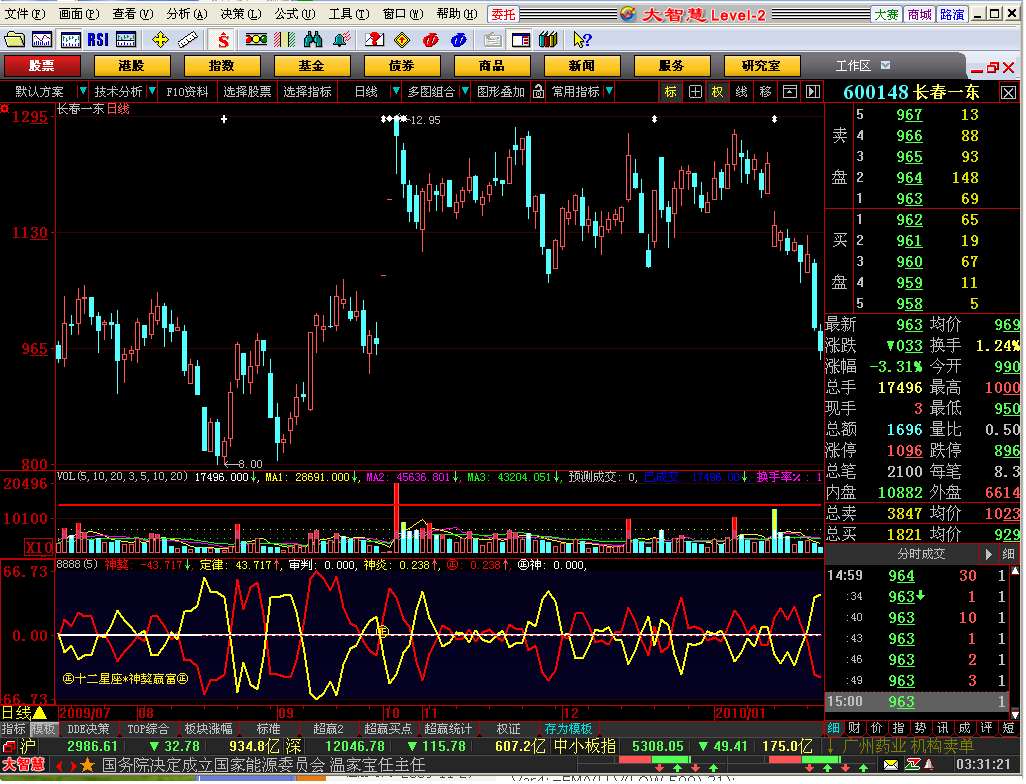
Task: Click the 研究室 button
Action: pos(762,65)
